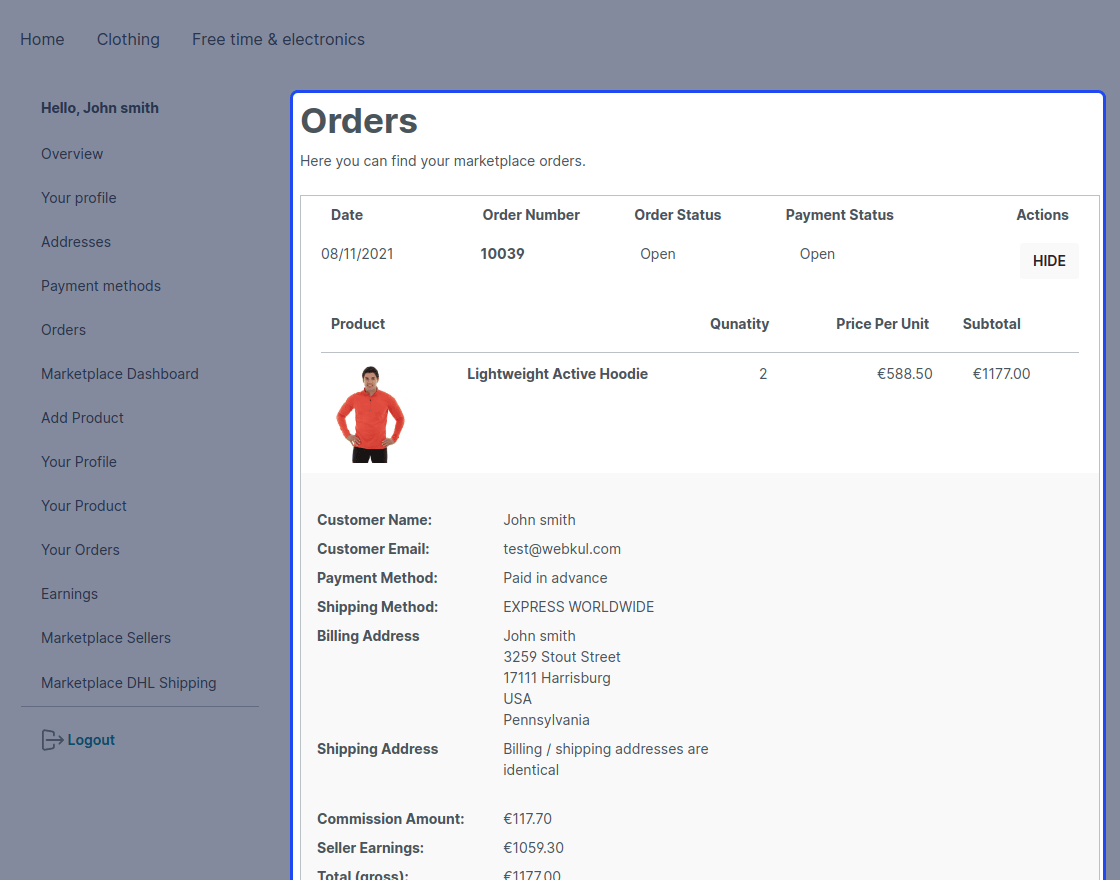The height and width of the screenshot is (880, 1120).
Task: Click EXPRESS WORLDWIDE shipping method
Action: 579,606
